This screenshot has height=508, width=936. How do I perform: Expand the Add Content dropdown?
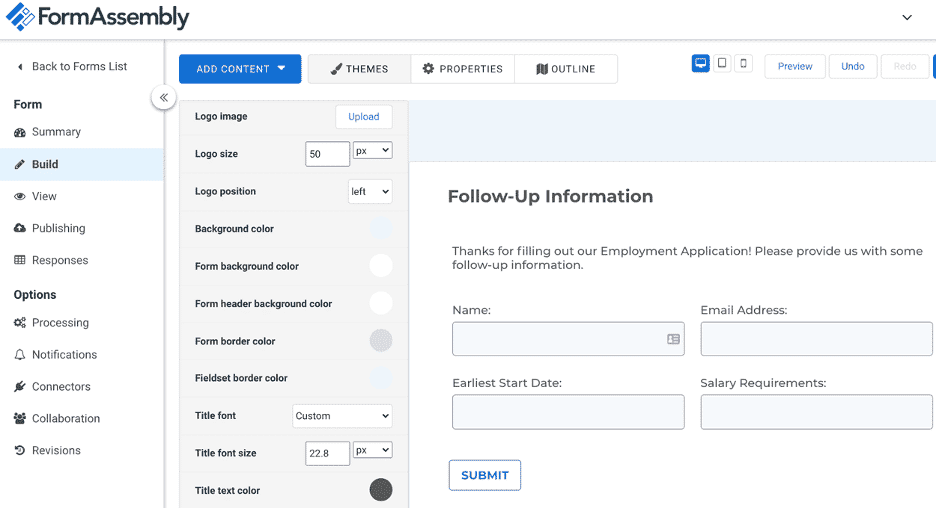[x=240, y=69]
